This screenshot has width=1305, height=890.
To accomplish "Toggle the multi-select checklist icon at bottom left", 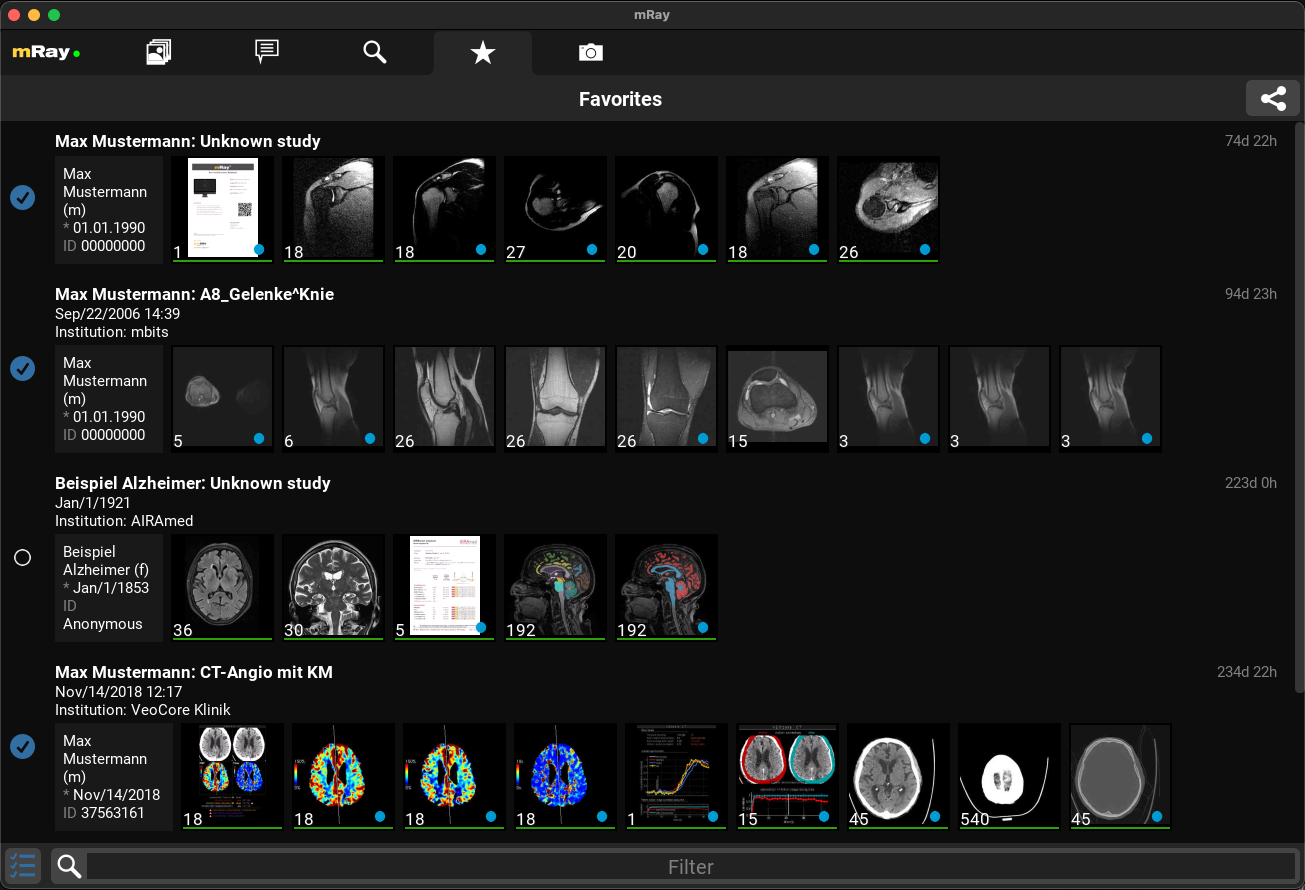I will click(x=22, y=865).
